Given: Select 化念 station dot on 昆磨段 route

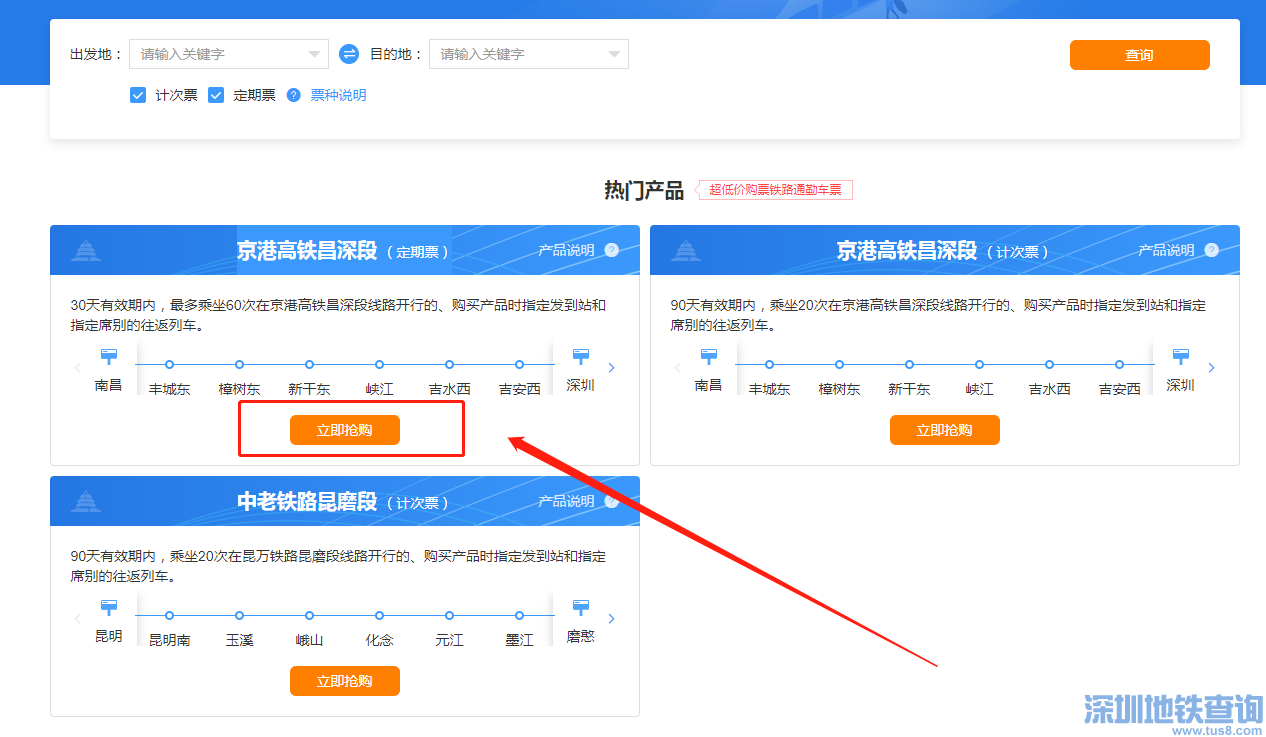Looking at the screenshot, I should 380,616.
